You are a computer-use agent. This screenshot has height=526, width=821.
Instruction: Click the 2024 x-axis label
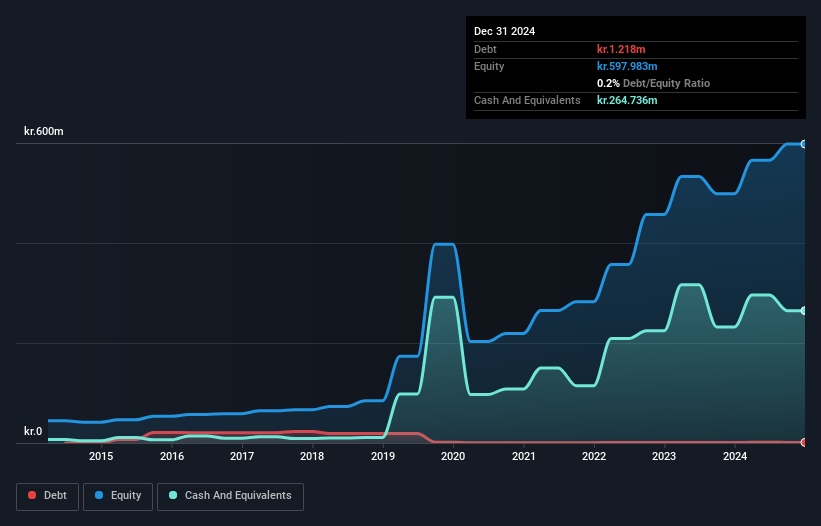735,457
